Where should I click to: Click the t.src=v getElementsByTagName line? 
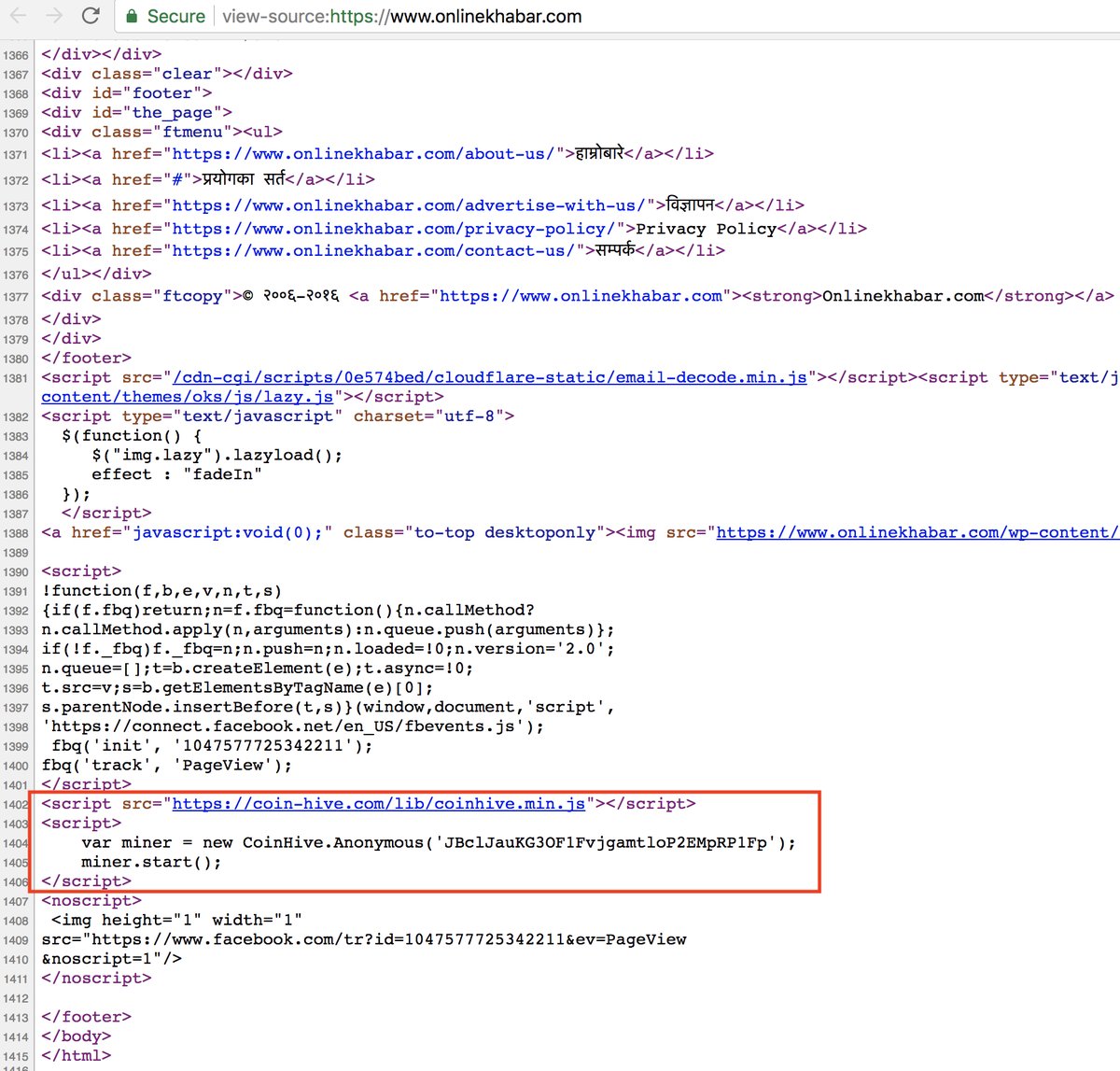point(237,687)
